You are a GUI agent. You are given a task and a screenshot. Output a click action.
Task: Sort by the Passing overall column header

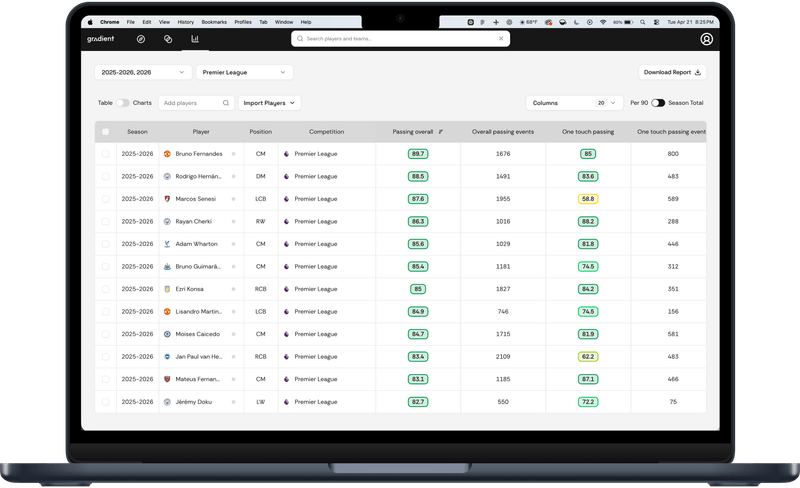point(412,132)
